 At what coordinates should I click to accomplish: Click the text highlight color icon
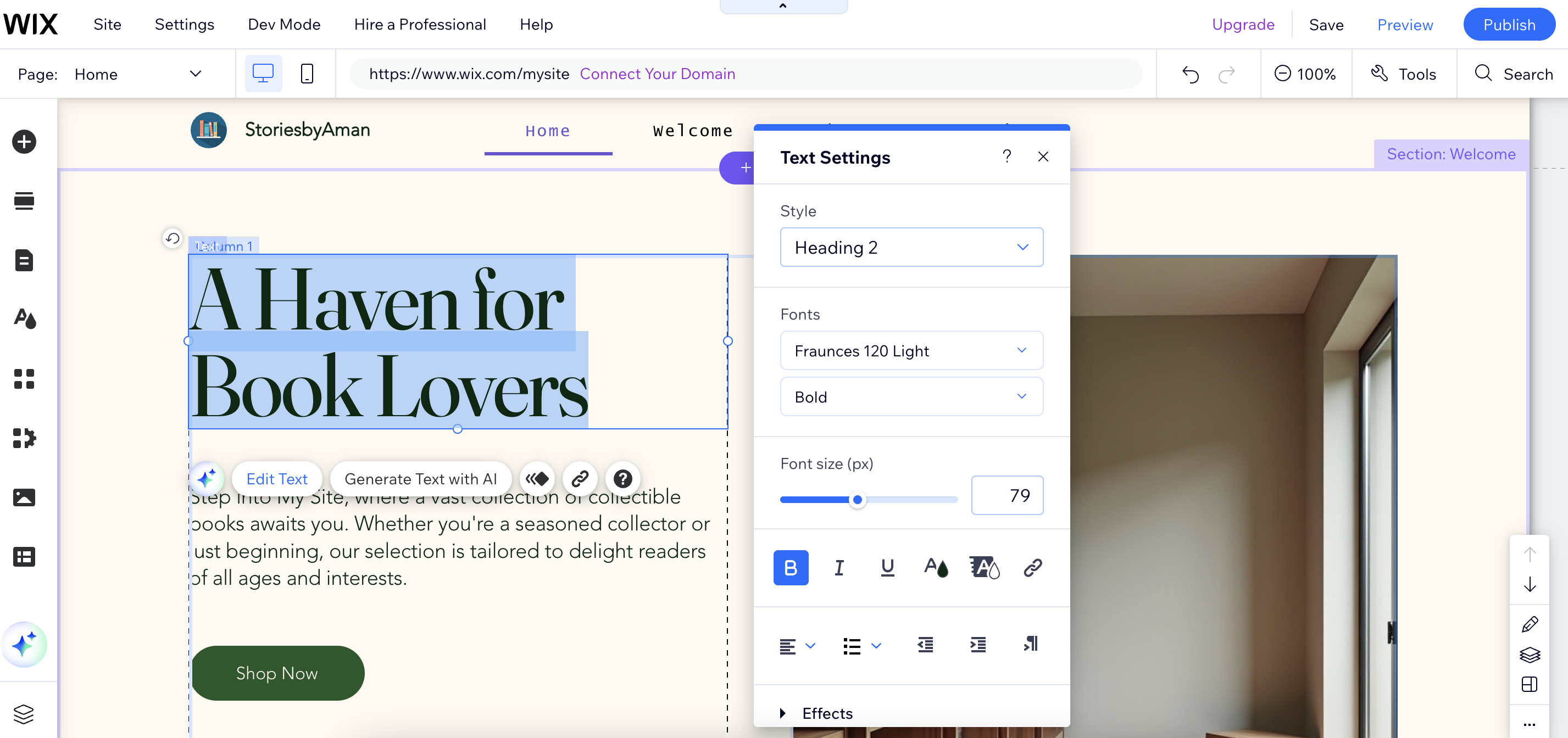point(983,568)
